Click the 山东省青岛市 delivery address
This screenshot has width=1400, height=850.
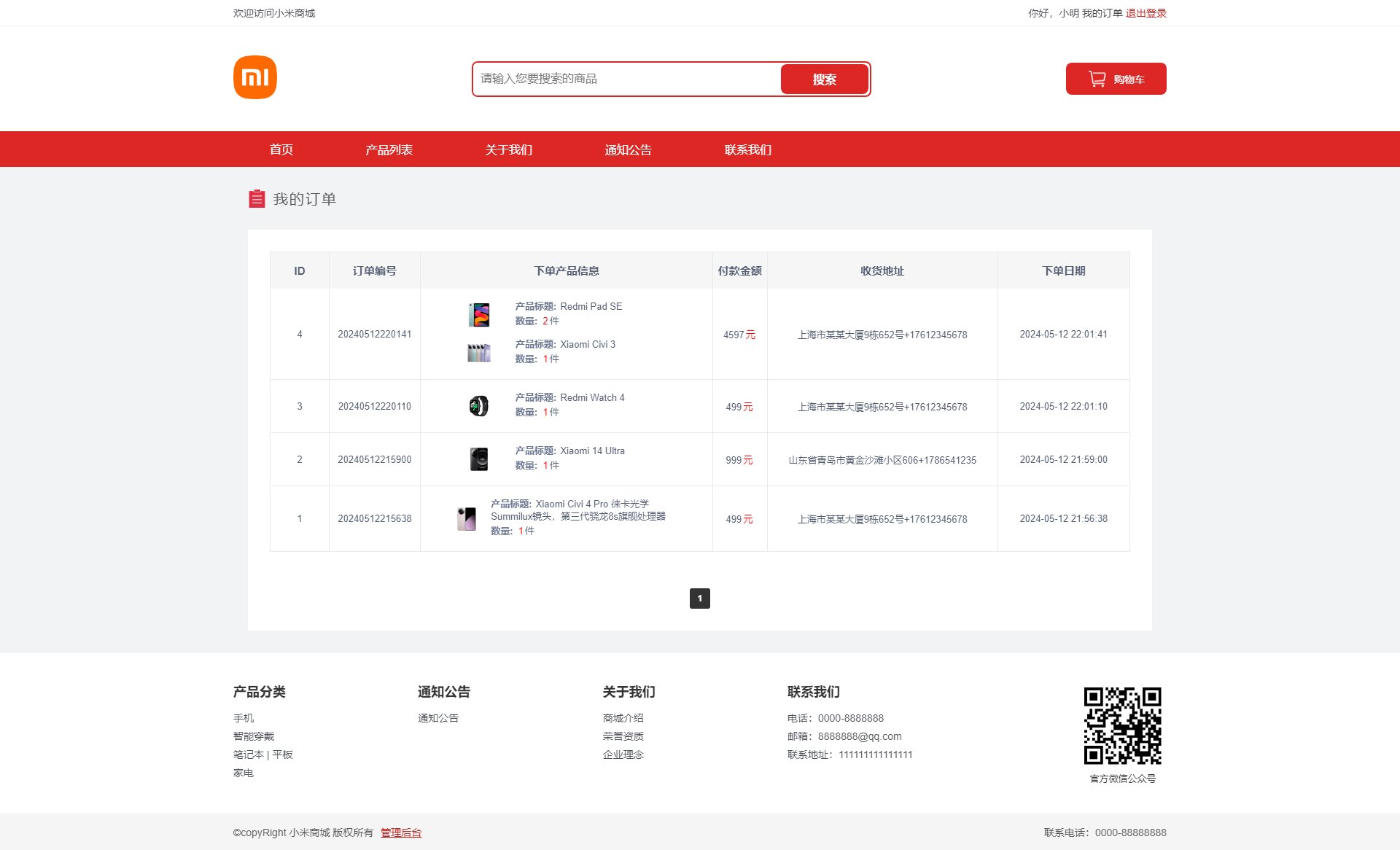point(882,460)
